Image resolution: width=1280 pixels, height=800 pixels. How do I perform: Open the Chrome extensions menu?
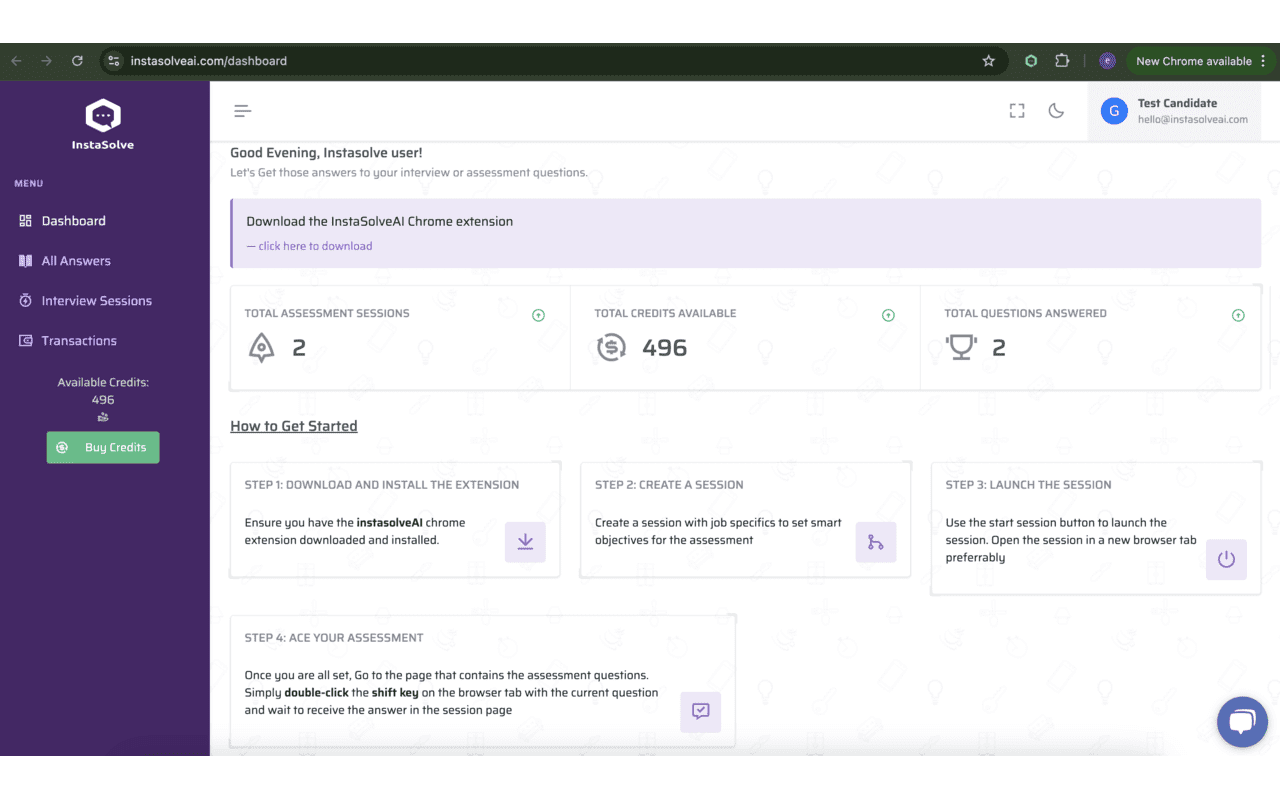click(x=1062, y=60)
